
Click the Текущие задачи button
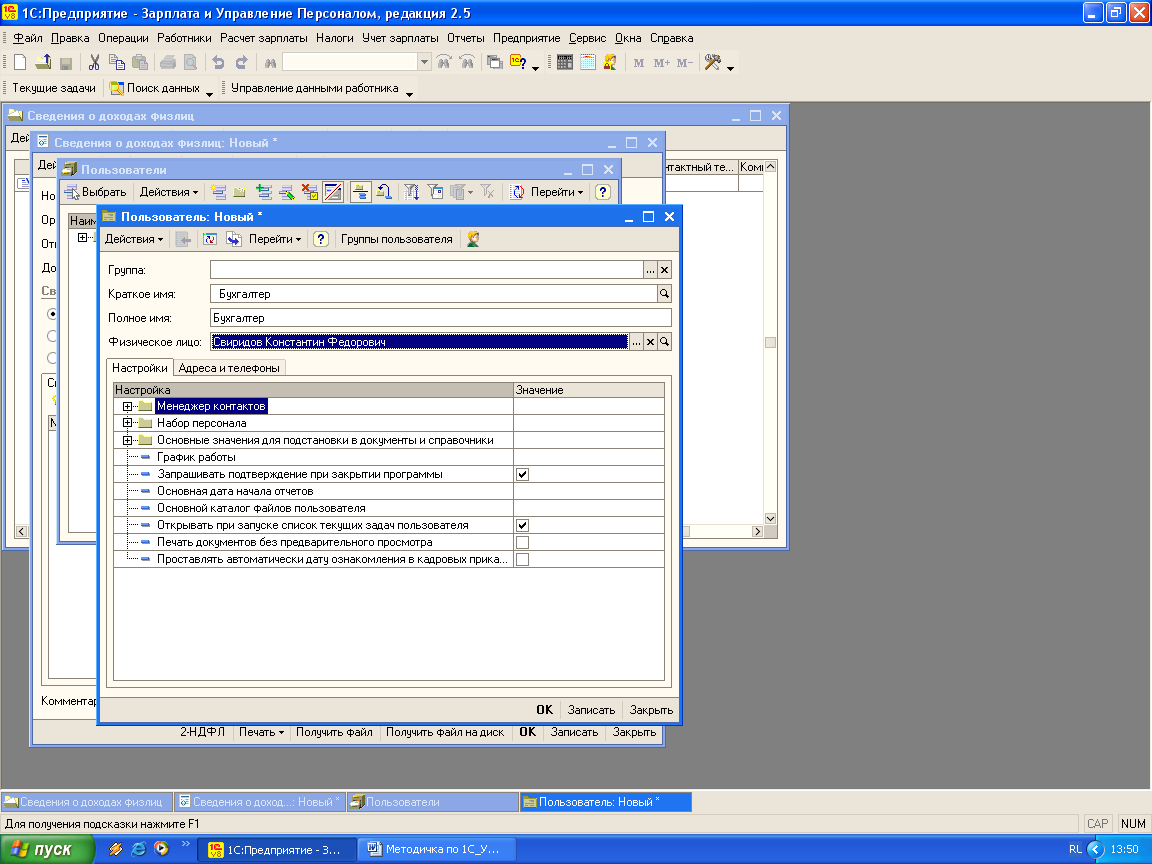point(54,88)
